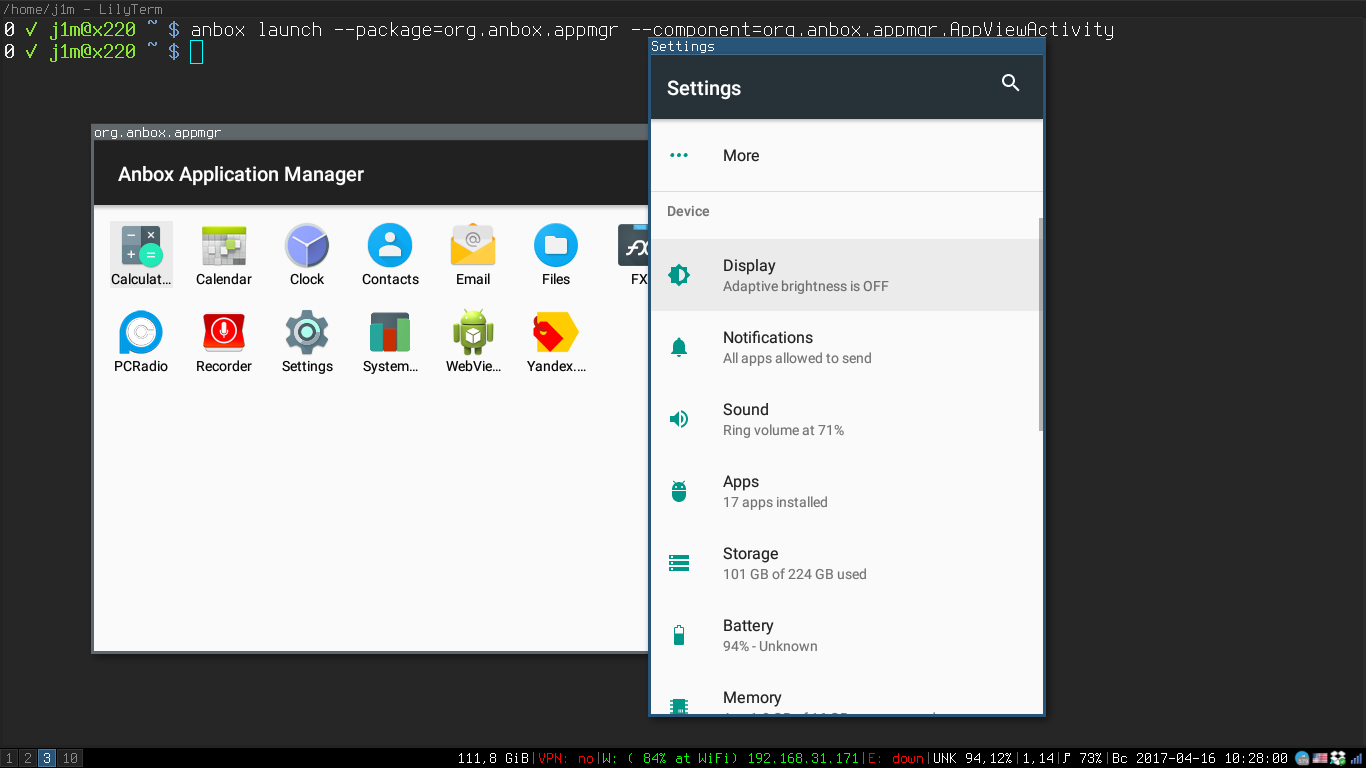Viewport: 1366px width, 768px height.
Task: Switch to workspace 1
Action: pos(9,758)
